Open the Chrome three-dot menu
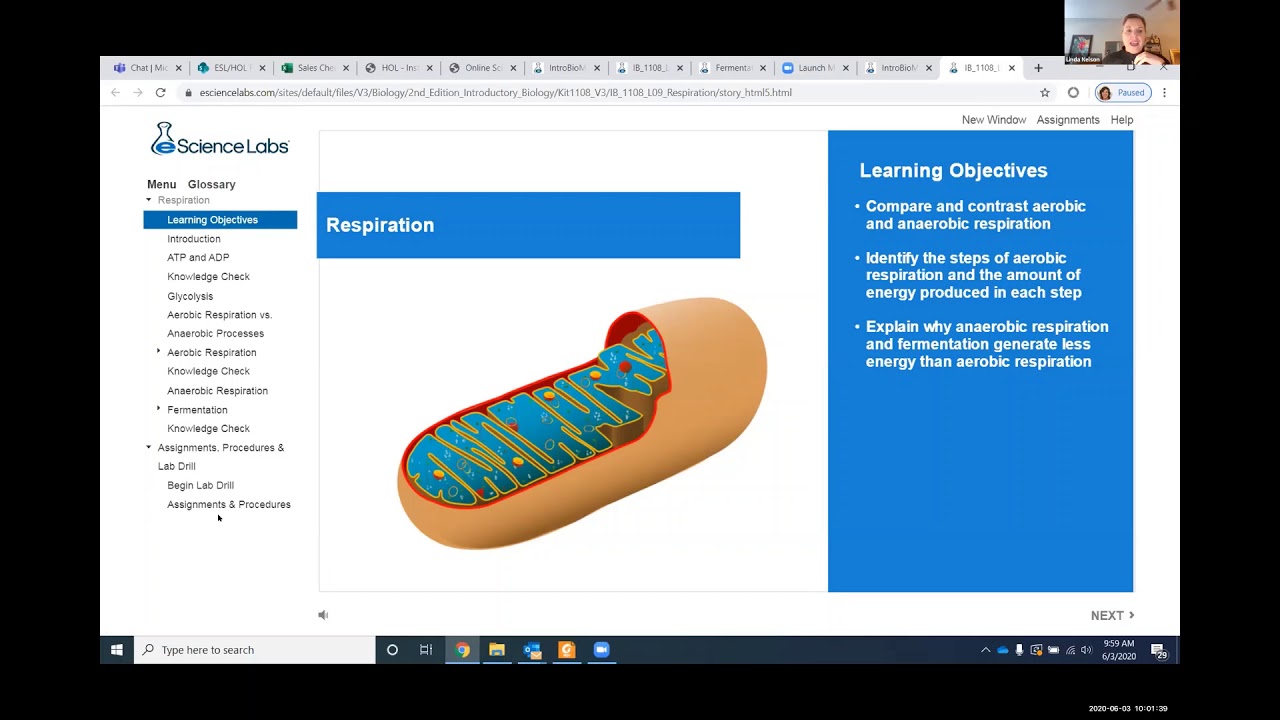The width and height of the screenshot is (1280, 720). [1164, 92]
